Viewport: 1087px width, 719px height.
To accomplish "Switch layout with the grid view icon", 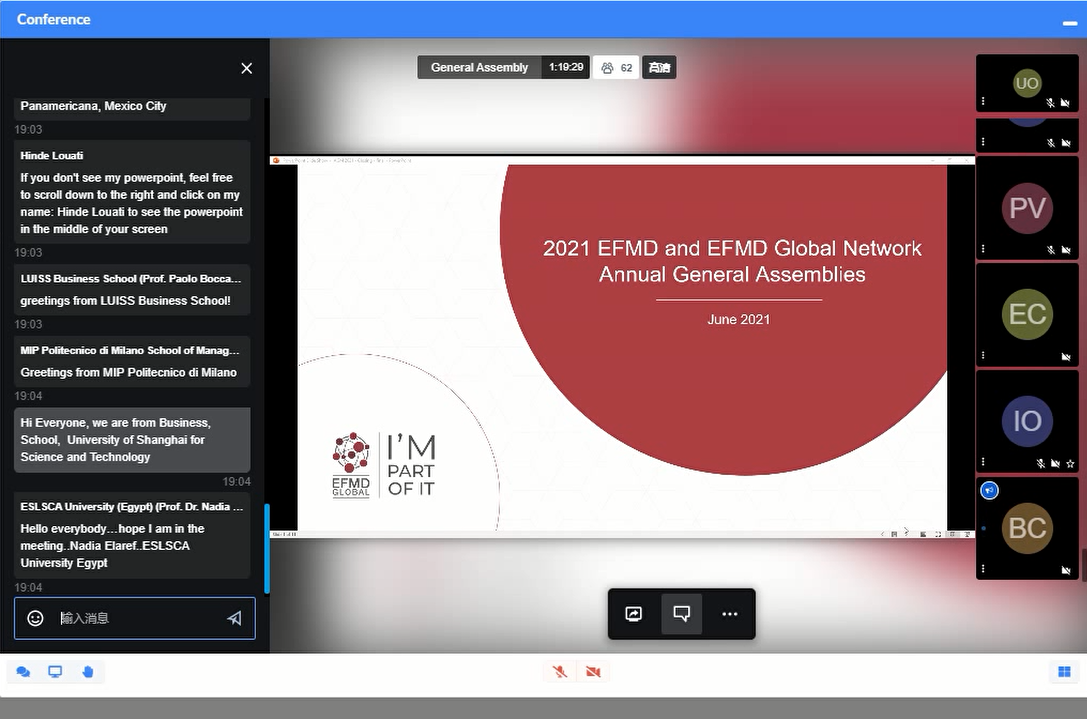I will point(1064,672).
